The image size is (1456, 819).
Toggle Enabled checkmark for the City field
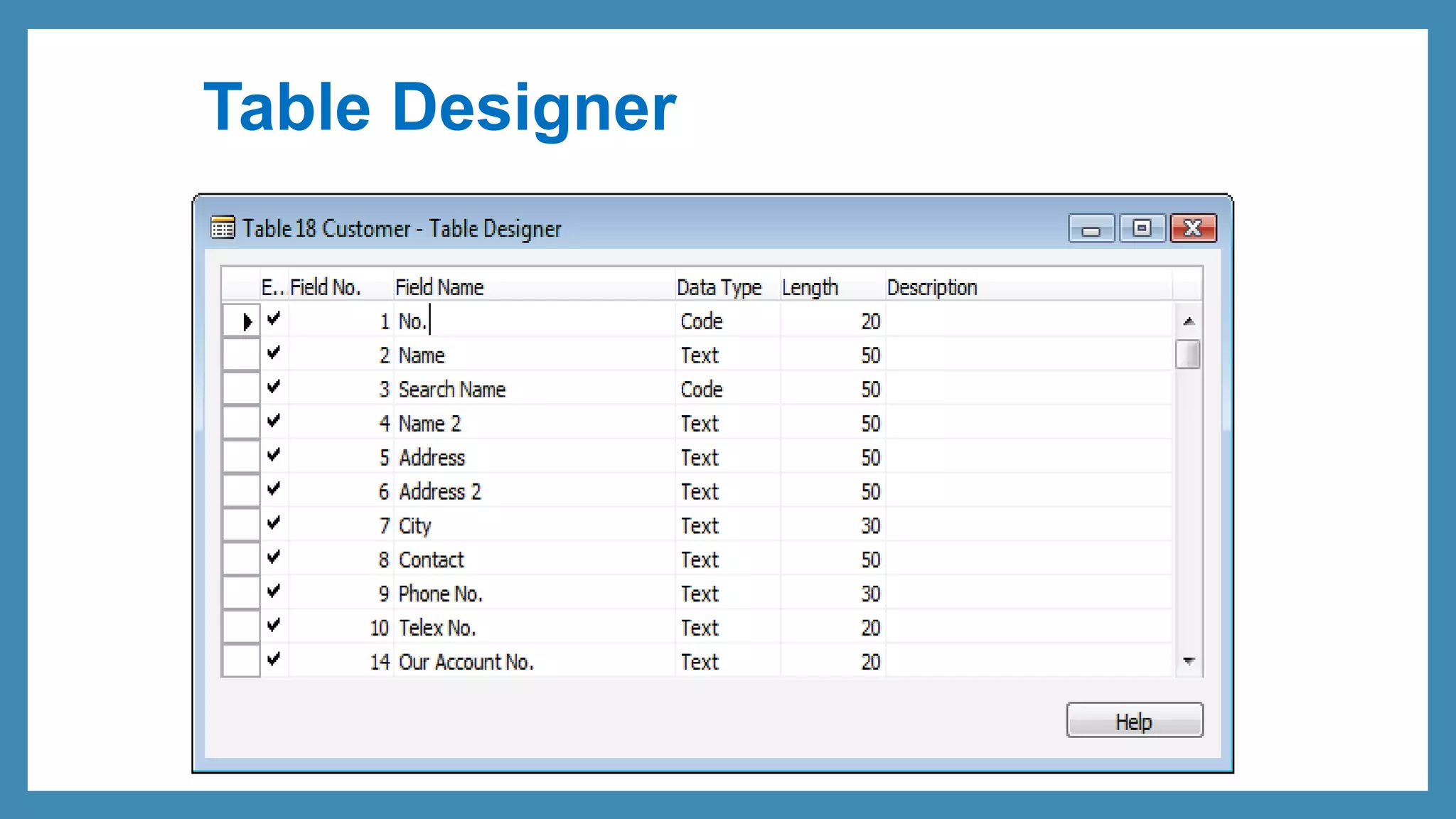[x=274, y=524]
